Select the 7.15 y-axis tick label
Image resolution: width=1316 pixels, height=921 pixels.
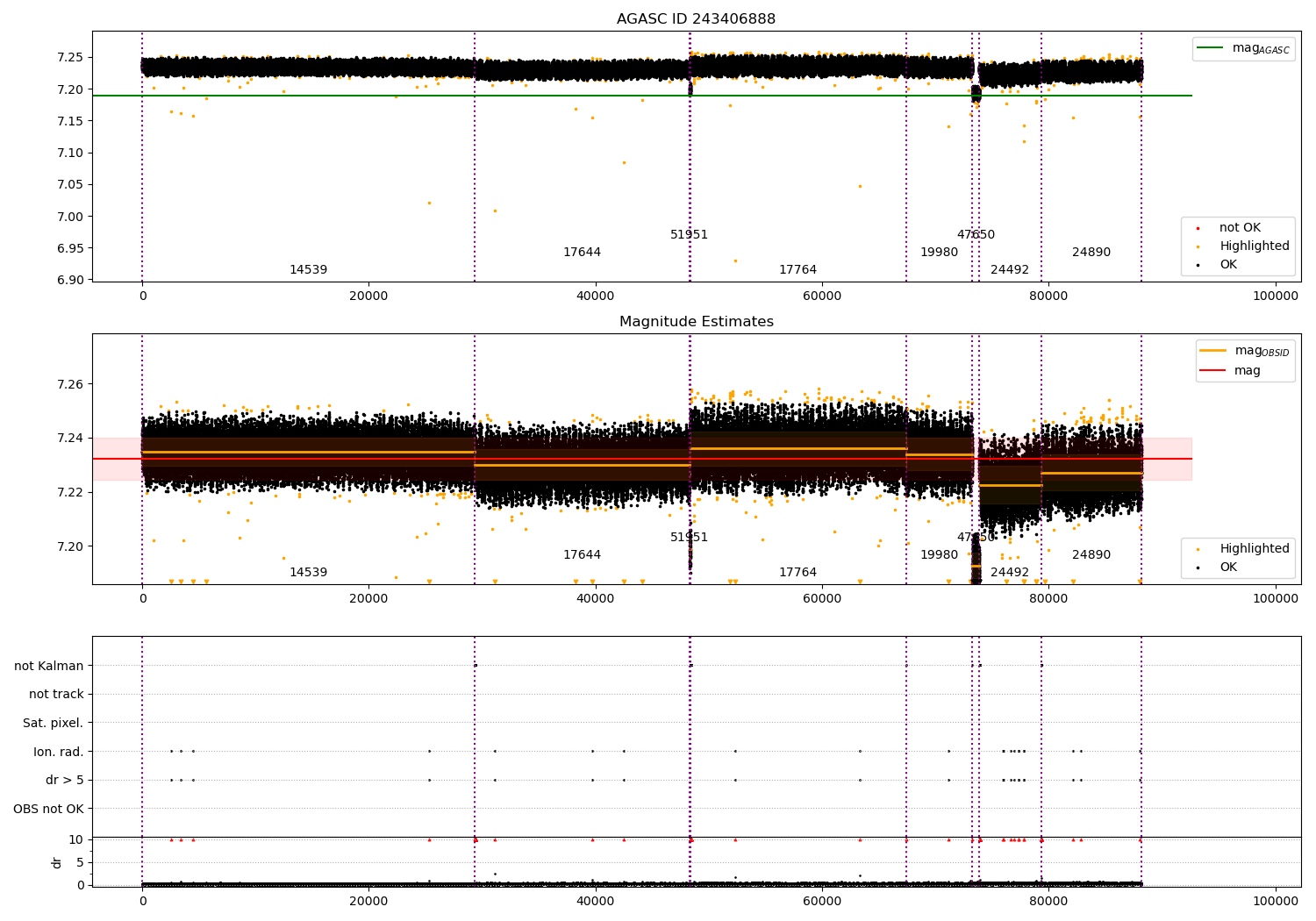point(71,121)
